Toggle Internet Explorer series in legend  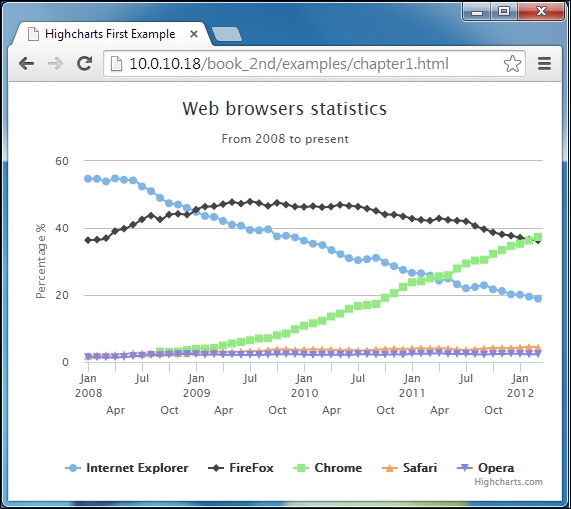127,468
